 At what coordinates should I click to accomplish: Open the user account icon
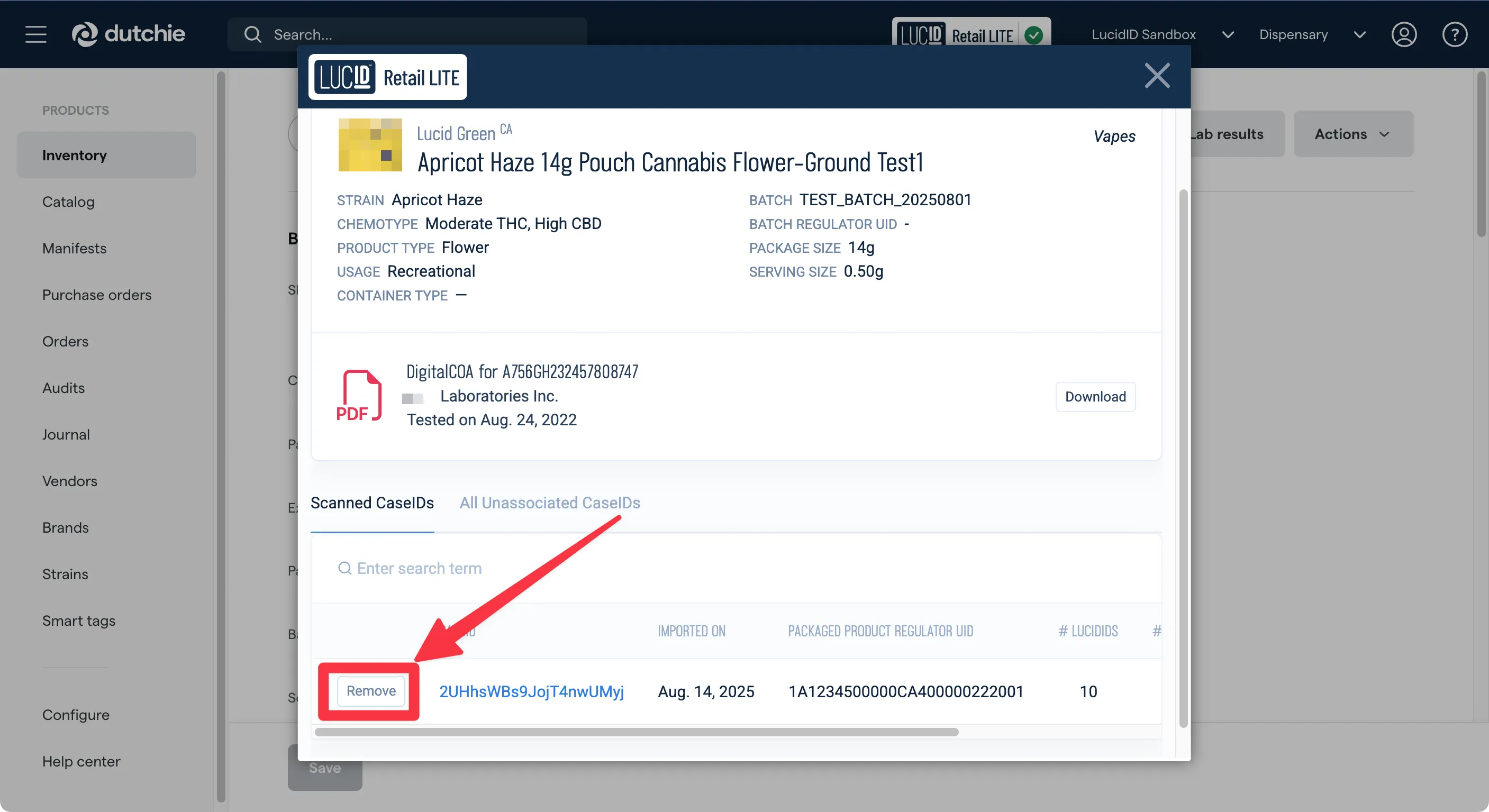[x=1403, y=35]
